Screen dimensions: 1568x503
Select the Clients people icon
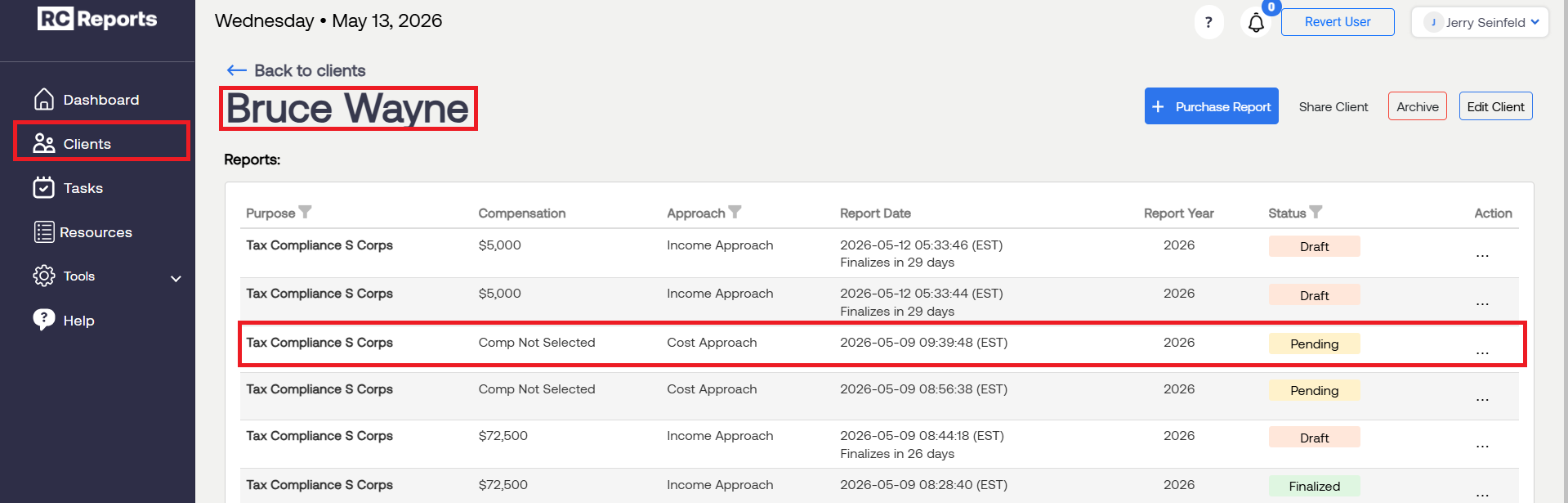pyautogui.click(x=44, y=143)
